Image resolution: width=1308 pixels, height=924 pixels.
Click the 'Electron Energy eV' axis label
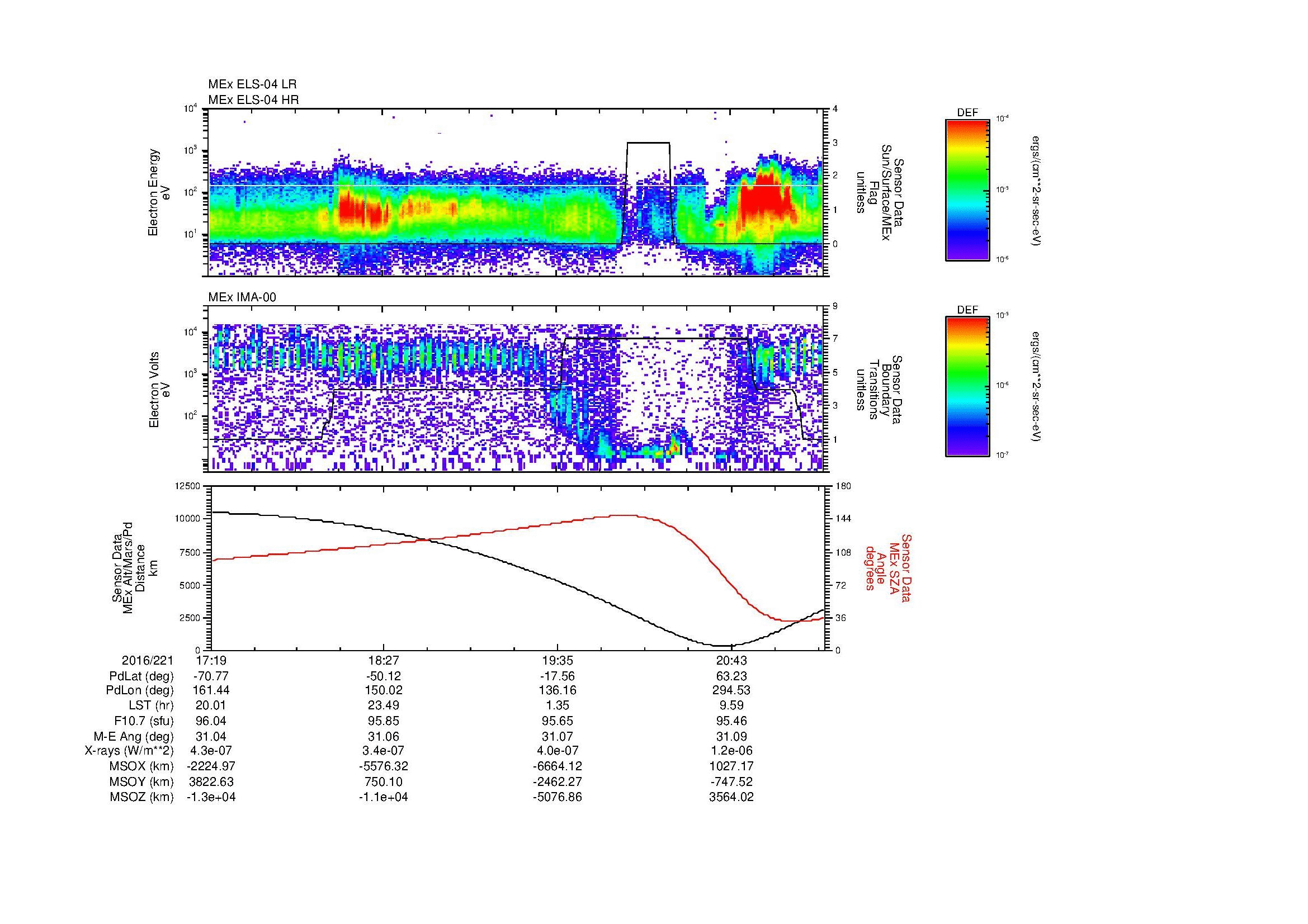click(x=159, y=192)
